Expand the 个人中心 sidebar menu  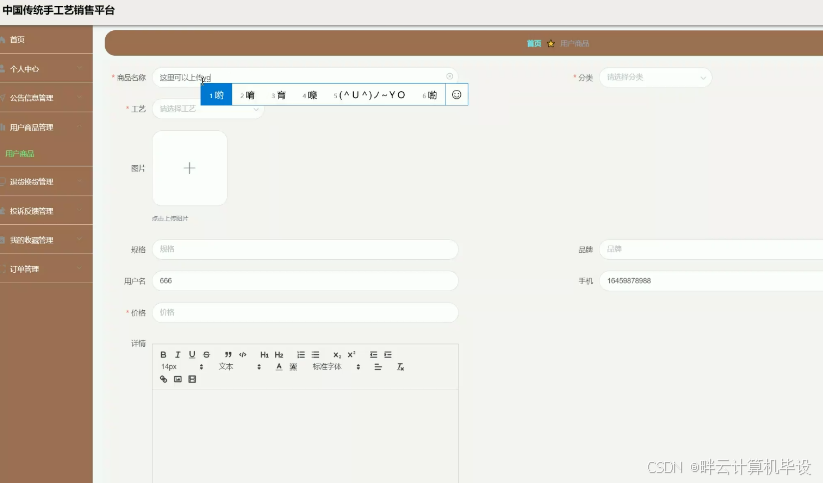46,68
